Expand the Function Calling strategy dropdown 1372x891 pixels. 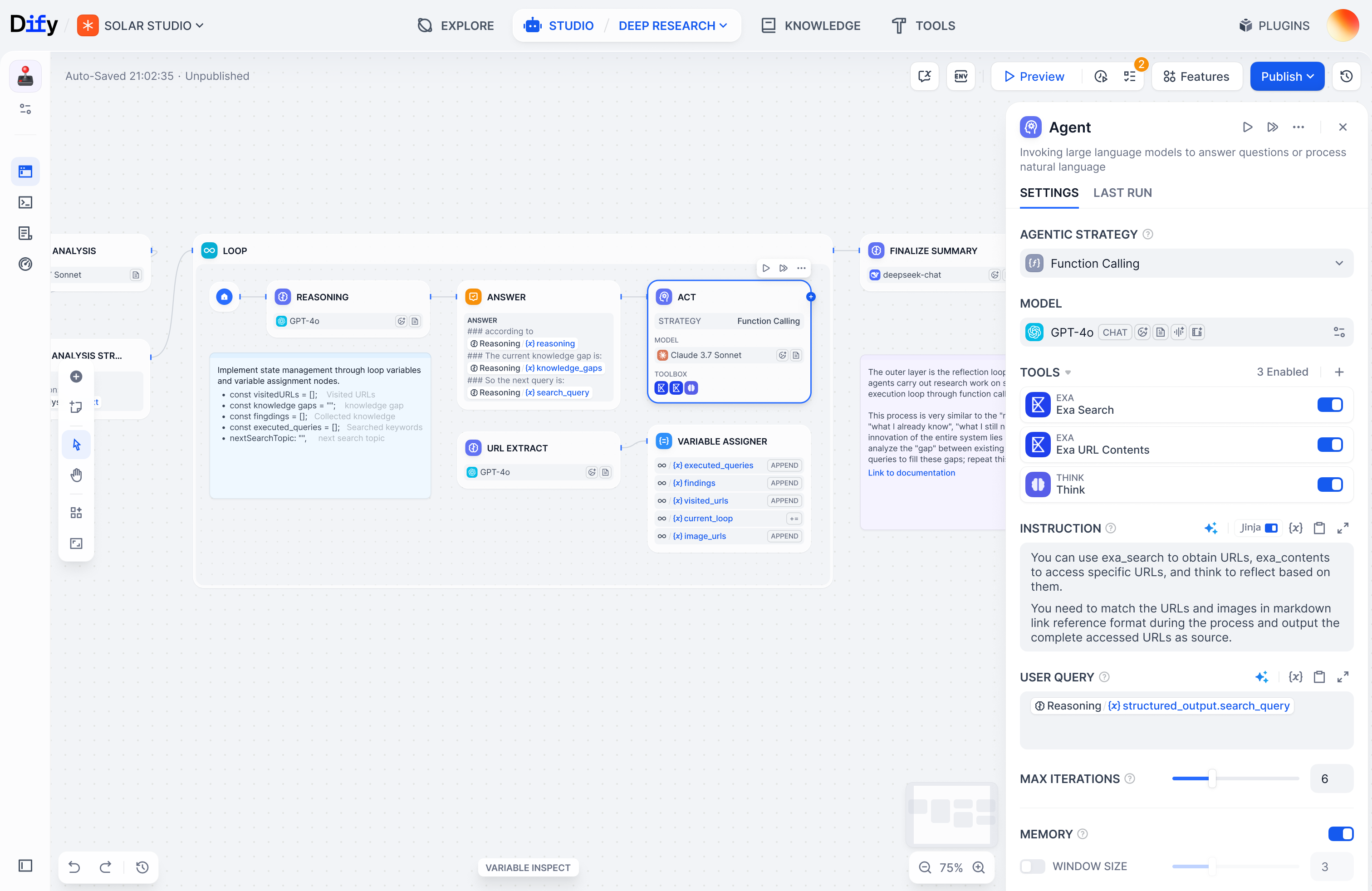click(x=1186, y=264)
